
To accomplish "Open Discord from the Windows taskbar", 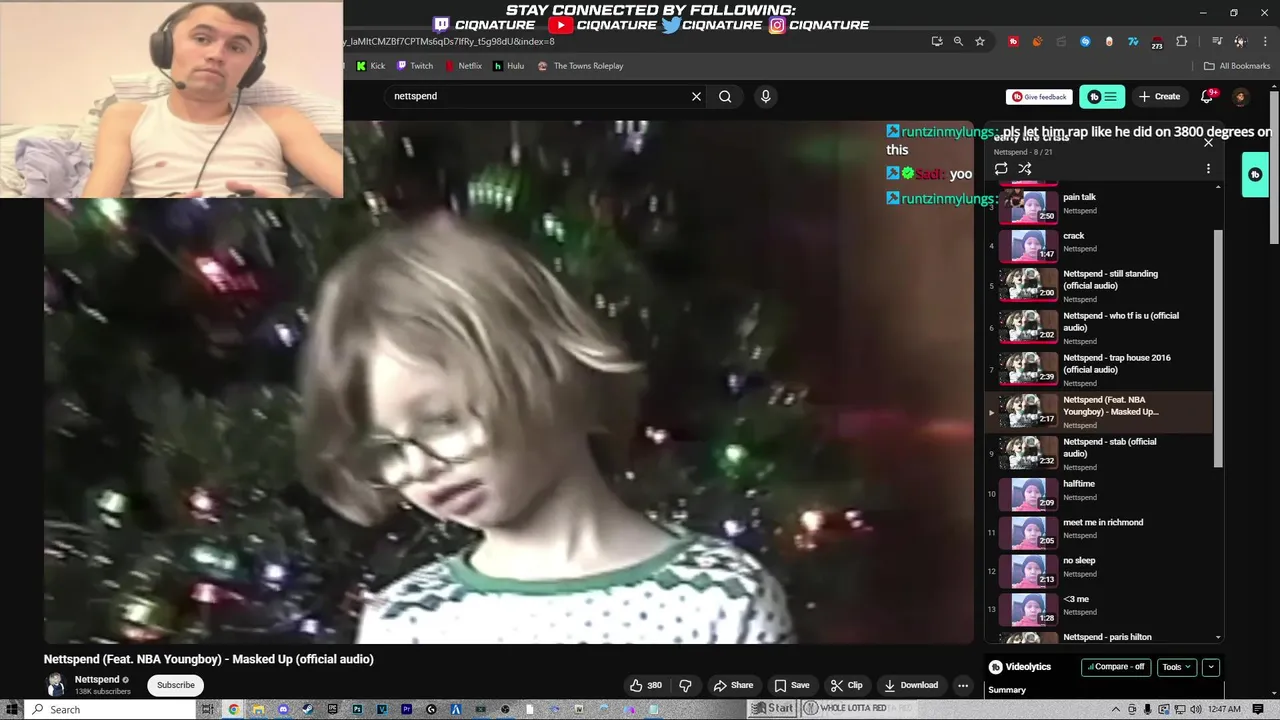I will (x=283, y=709).
